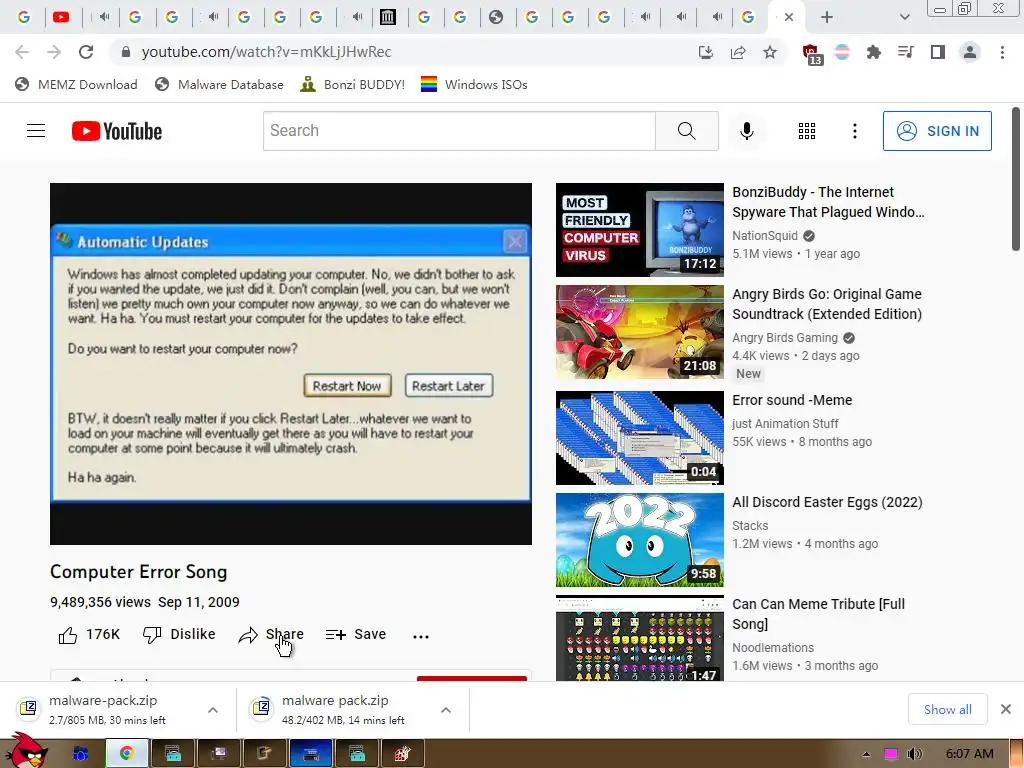Expand options for malware pack.zip download
Viewport: 1024px width, 768px height.
coord(446,710)
